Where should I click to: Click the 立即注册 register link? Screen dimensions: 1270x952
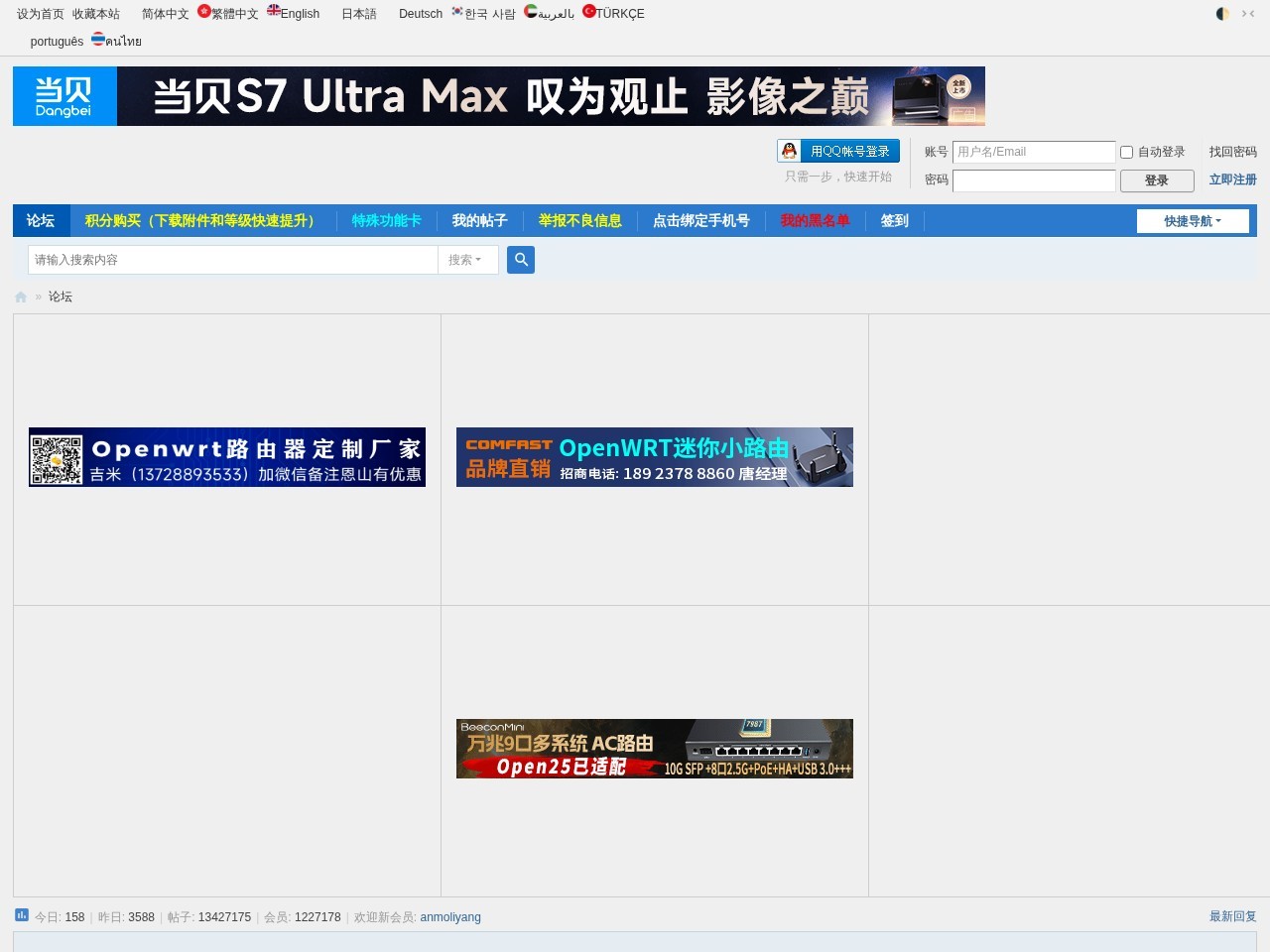click(1232, 179)
